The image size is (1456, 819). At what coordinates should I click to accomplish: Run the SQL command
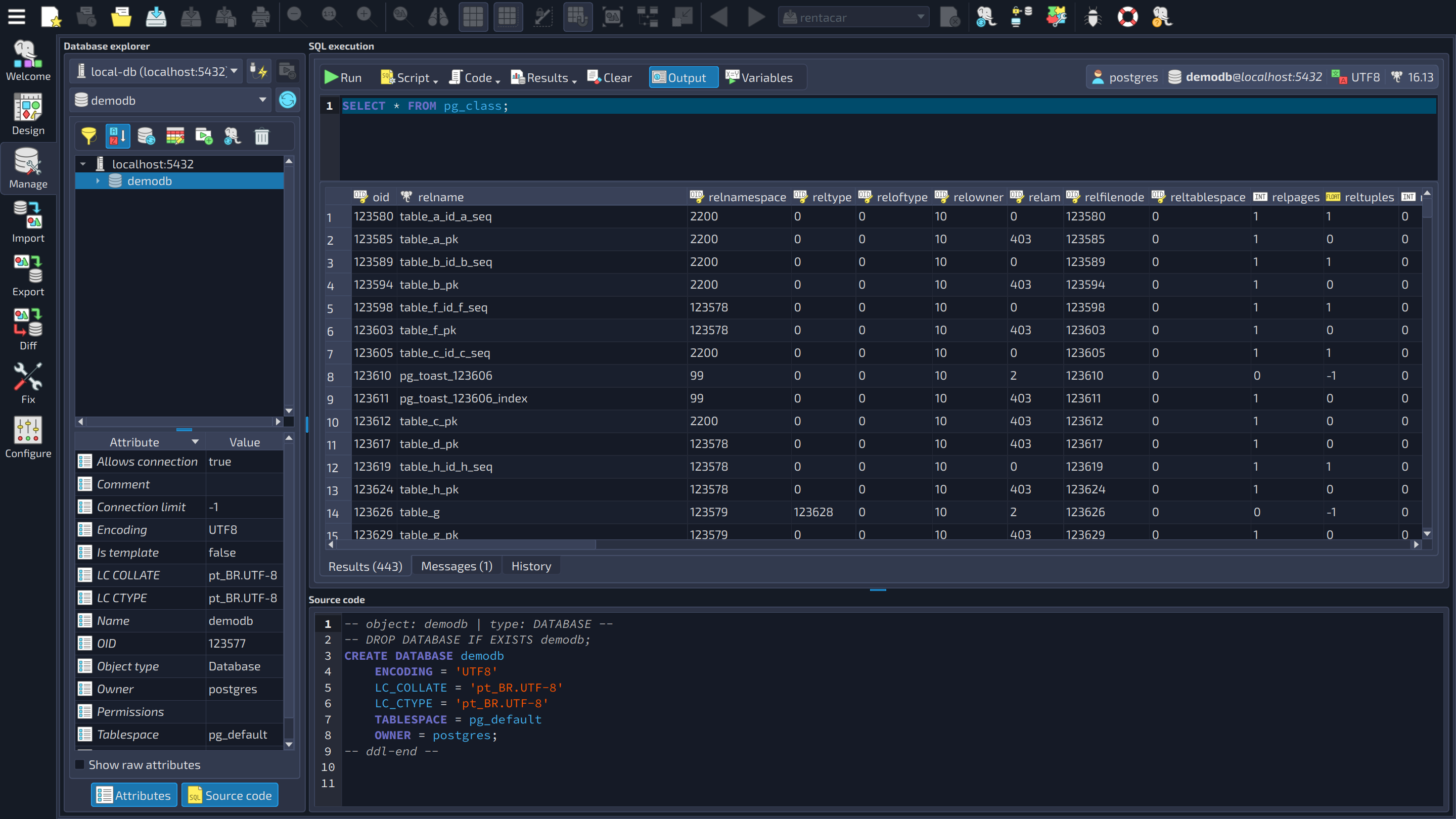click(x=343, y=77)
